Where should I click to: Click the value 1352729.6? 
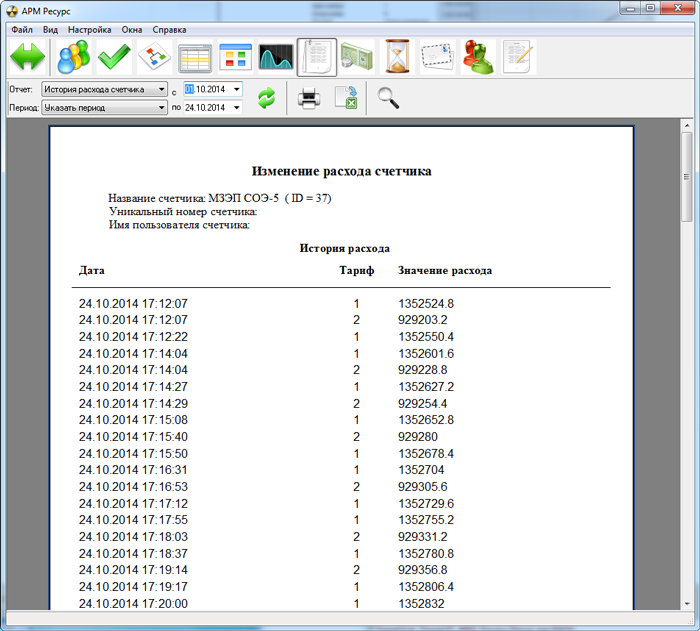[426, 504]
